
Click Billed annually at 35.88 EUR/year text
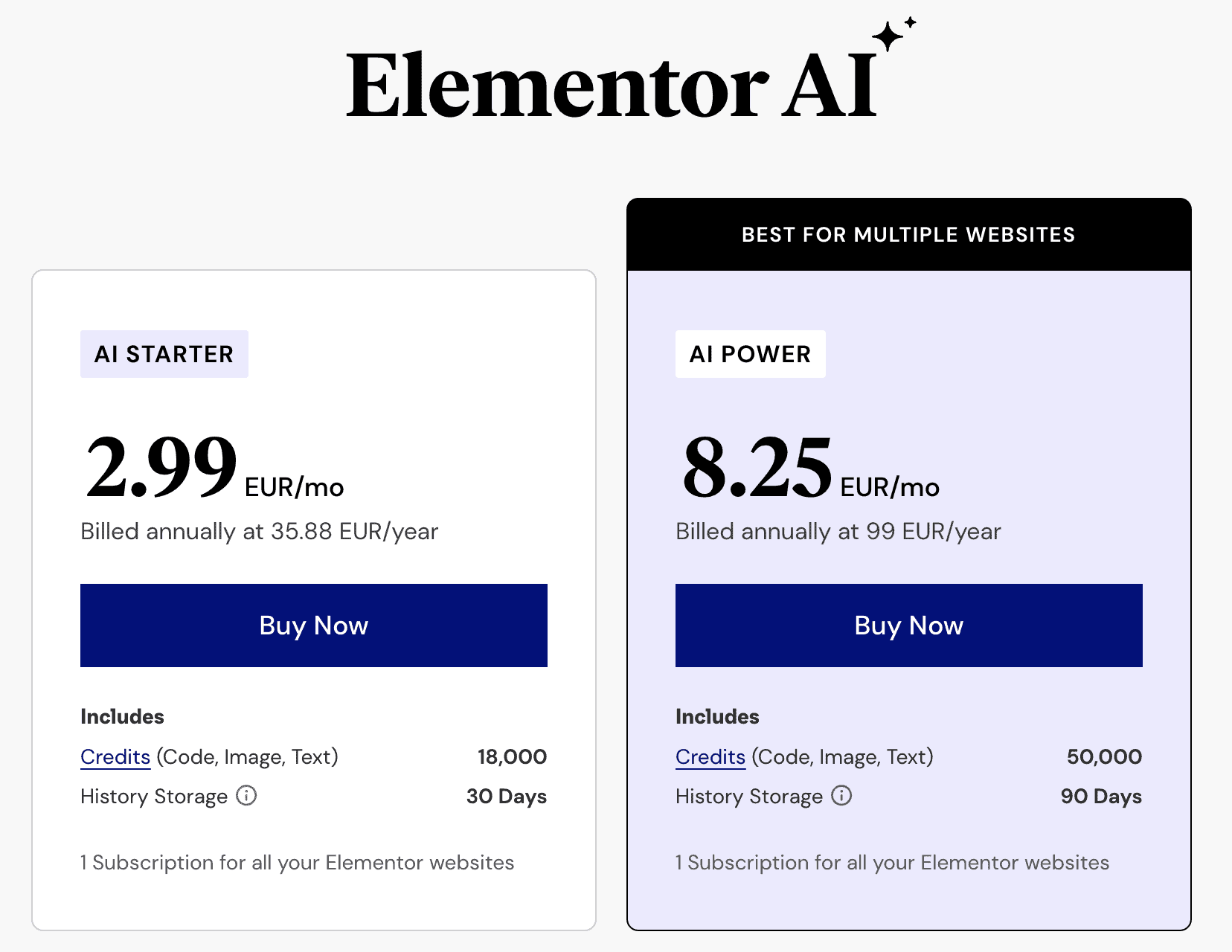pos(260,532)
